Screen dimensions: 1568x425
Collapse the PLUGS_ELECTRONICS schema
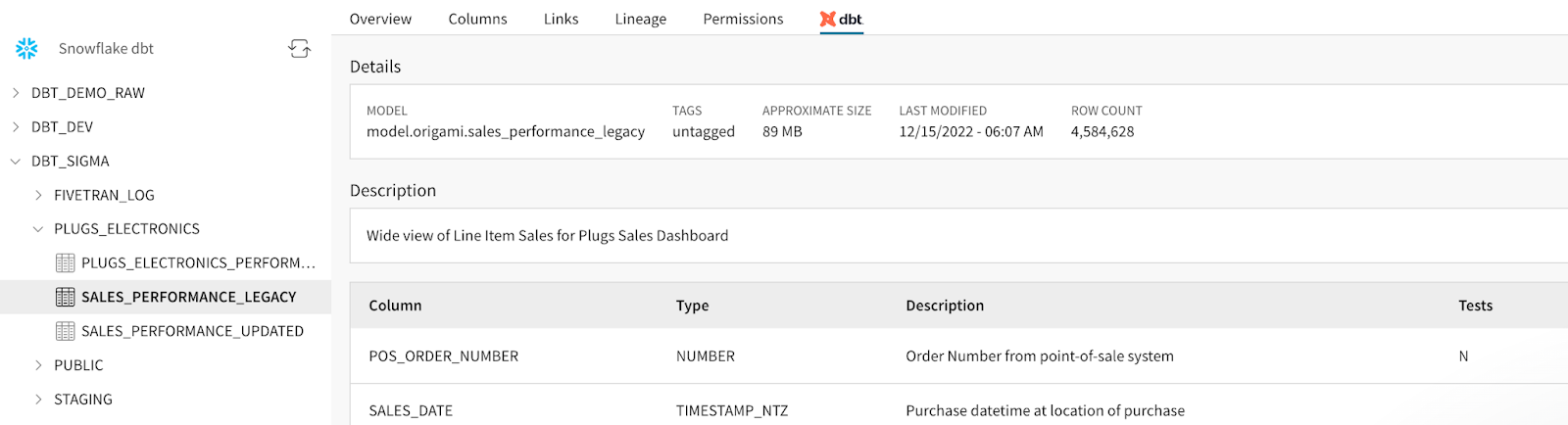point(38,229)
